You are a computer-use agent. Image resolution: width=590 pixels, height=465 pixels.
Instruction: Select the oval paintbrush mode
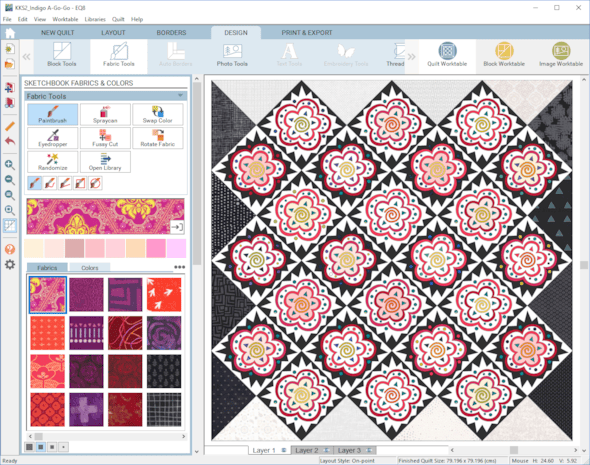pos(95,183)
